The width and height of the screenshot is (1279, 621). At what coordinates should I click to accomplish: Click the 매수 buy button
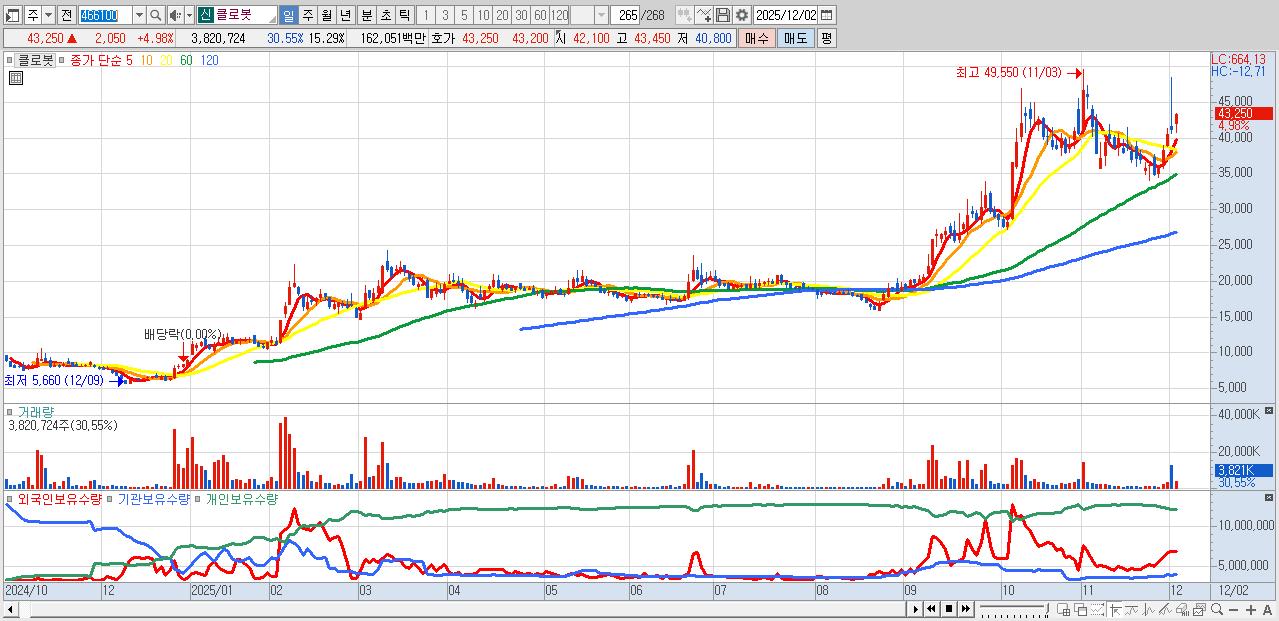pyautogui.click(x=757, y=38)
